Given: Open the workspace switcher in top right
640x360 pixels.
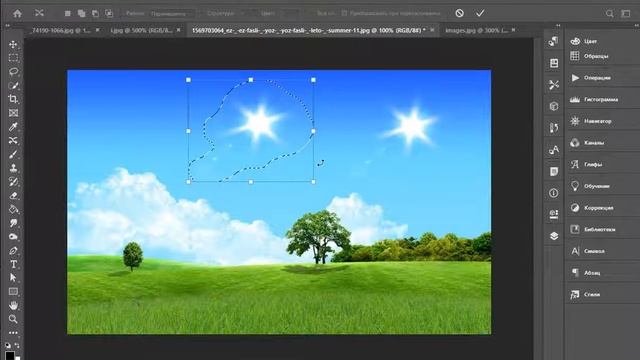Looking at the screenshot, I should coord(626,13).
